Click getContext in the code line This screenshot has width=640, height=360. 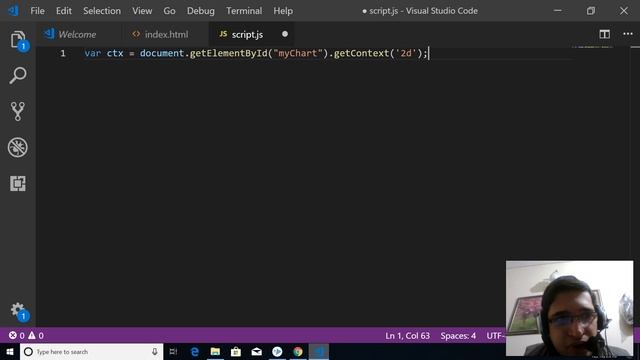coord(362,53)
